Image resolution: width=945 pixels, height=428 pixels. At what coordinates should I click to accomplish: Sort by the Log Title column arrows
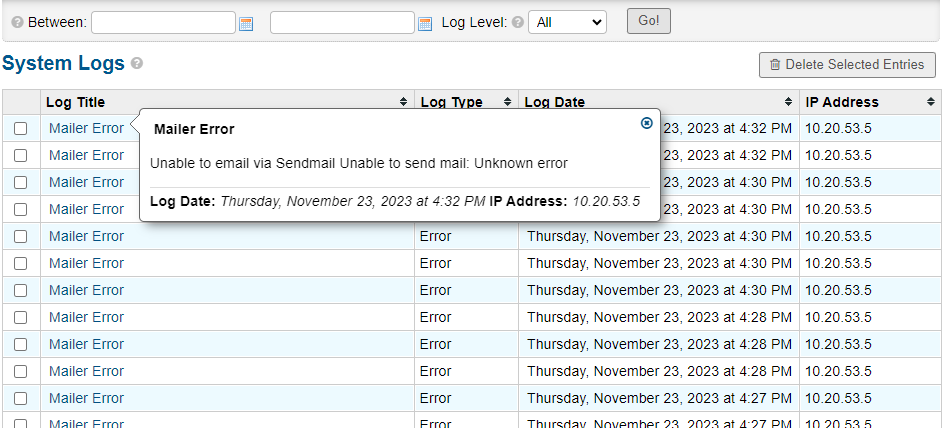[x=404, y=102]
